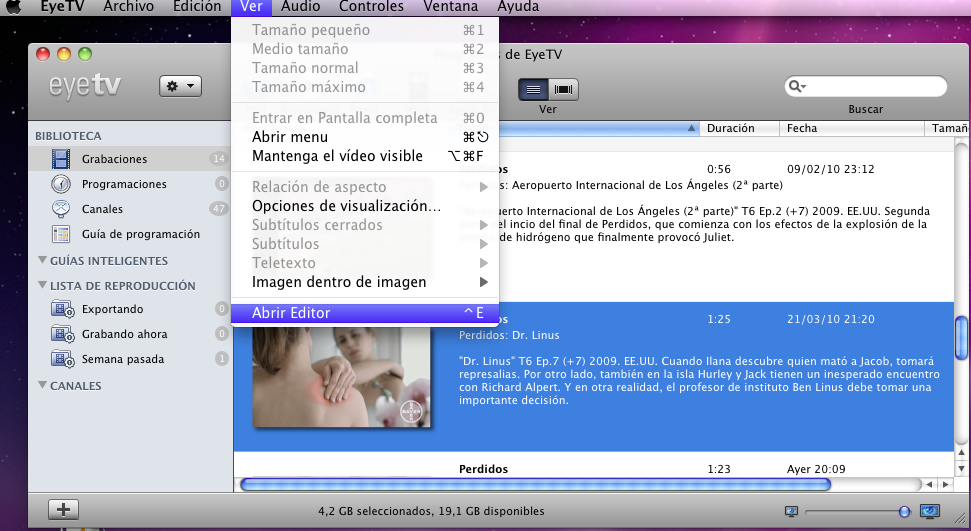Viewport: 971px width, 531px height.
Task: Open Canales satellite dish icon
Action: 61,209
